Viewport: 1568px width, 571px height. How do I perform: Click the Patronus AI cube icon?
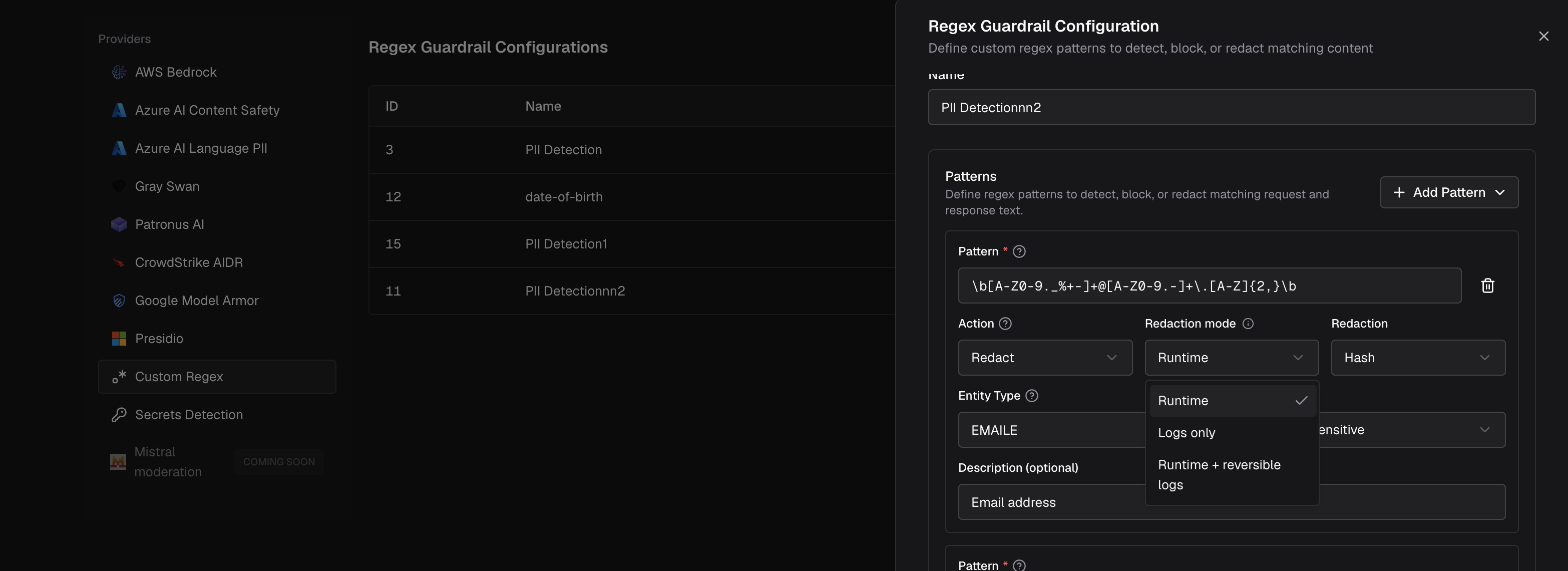click(119, 224)
